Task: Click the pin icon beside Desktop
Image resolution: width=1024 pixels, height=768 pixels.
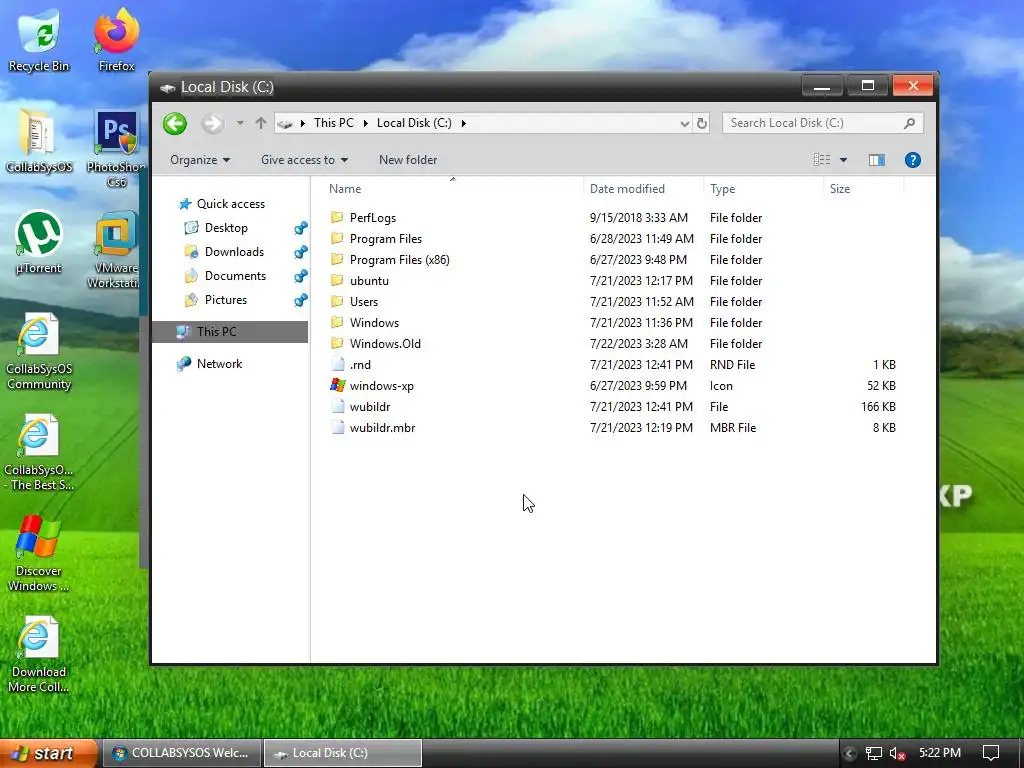Action: point(300,228)
